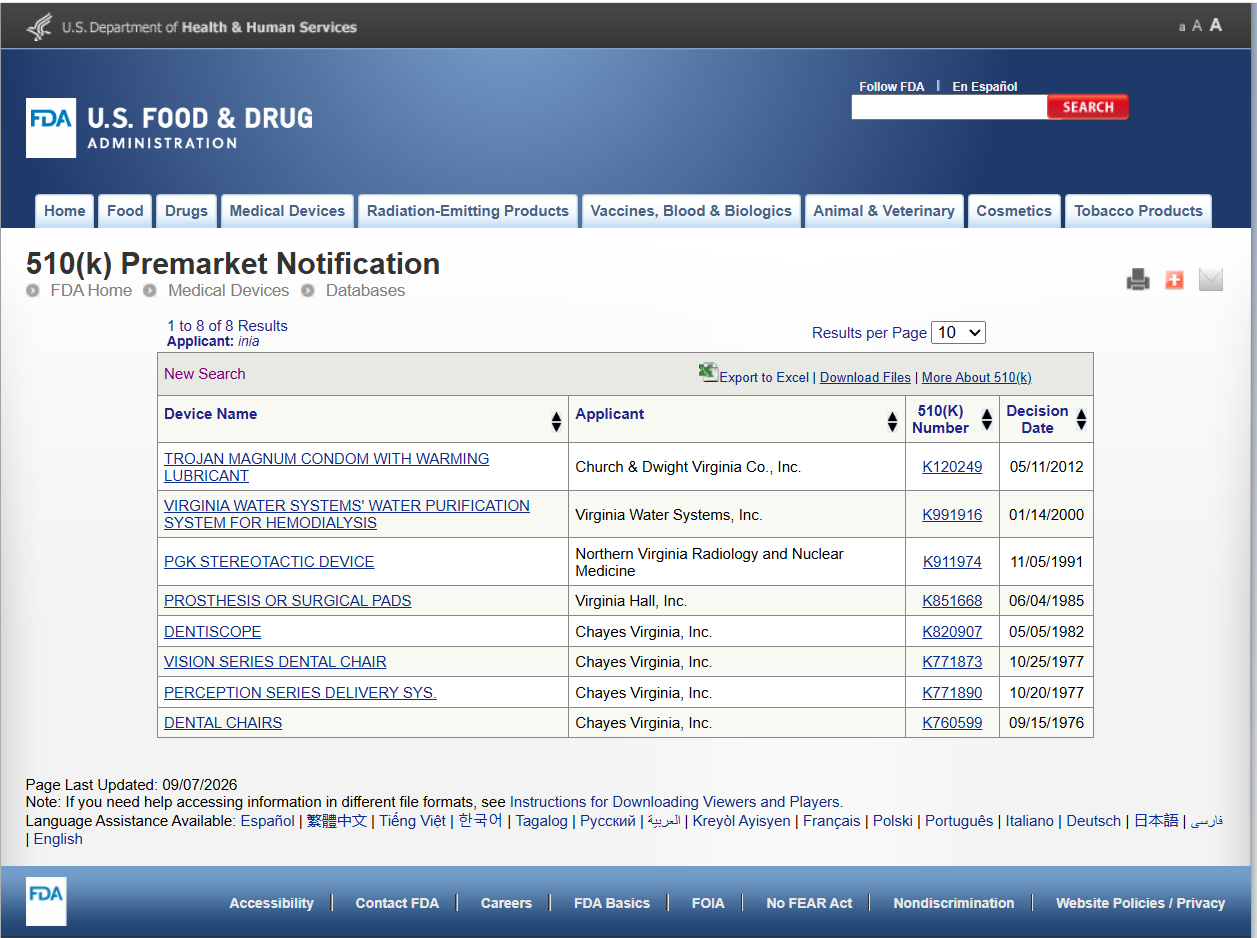The image size is (1257, 938).
Task: Open Virginia Water Systems device link
Action: 347,514
